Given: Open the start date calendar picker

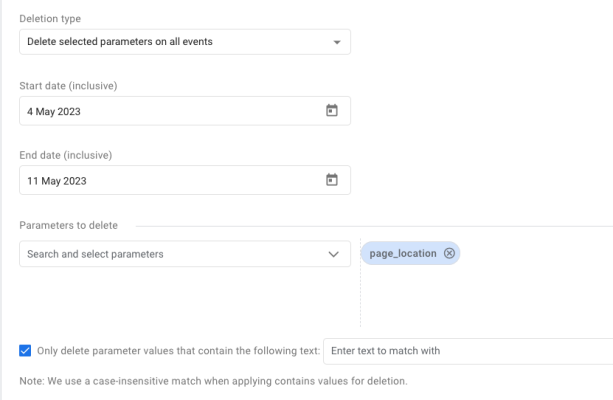Looking at the screenshot, I should 332,111.
